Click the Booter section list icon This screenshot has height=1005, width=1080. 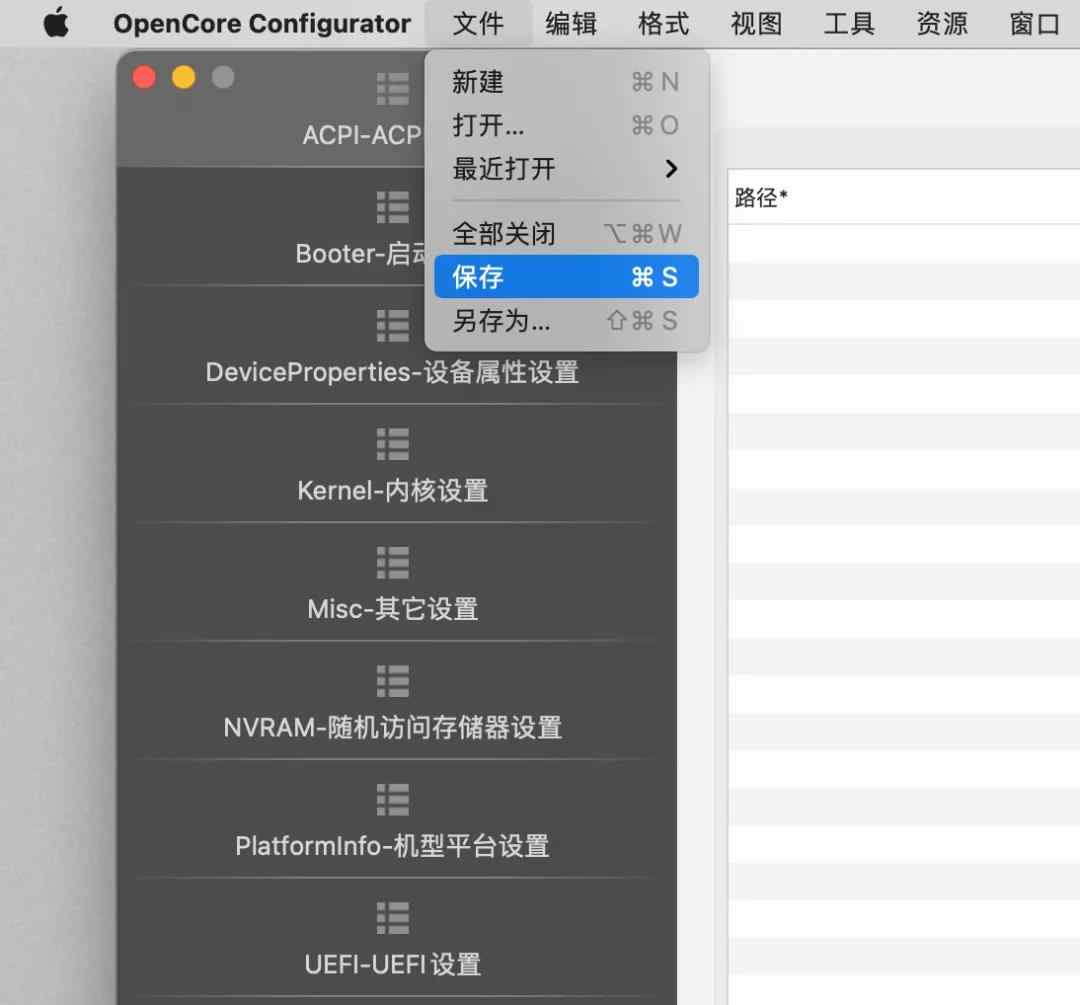coord(393,207)
